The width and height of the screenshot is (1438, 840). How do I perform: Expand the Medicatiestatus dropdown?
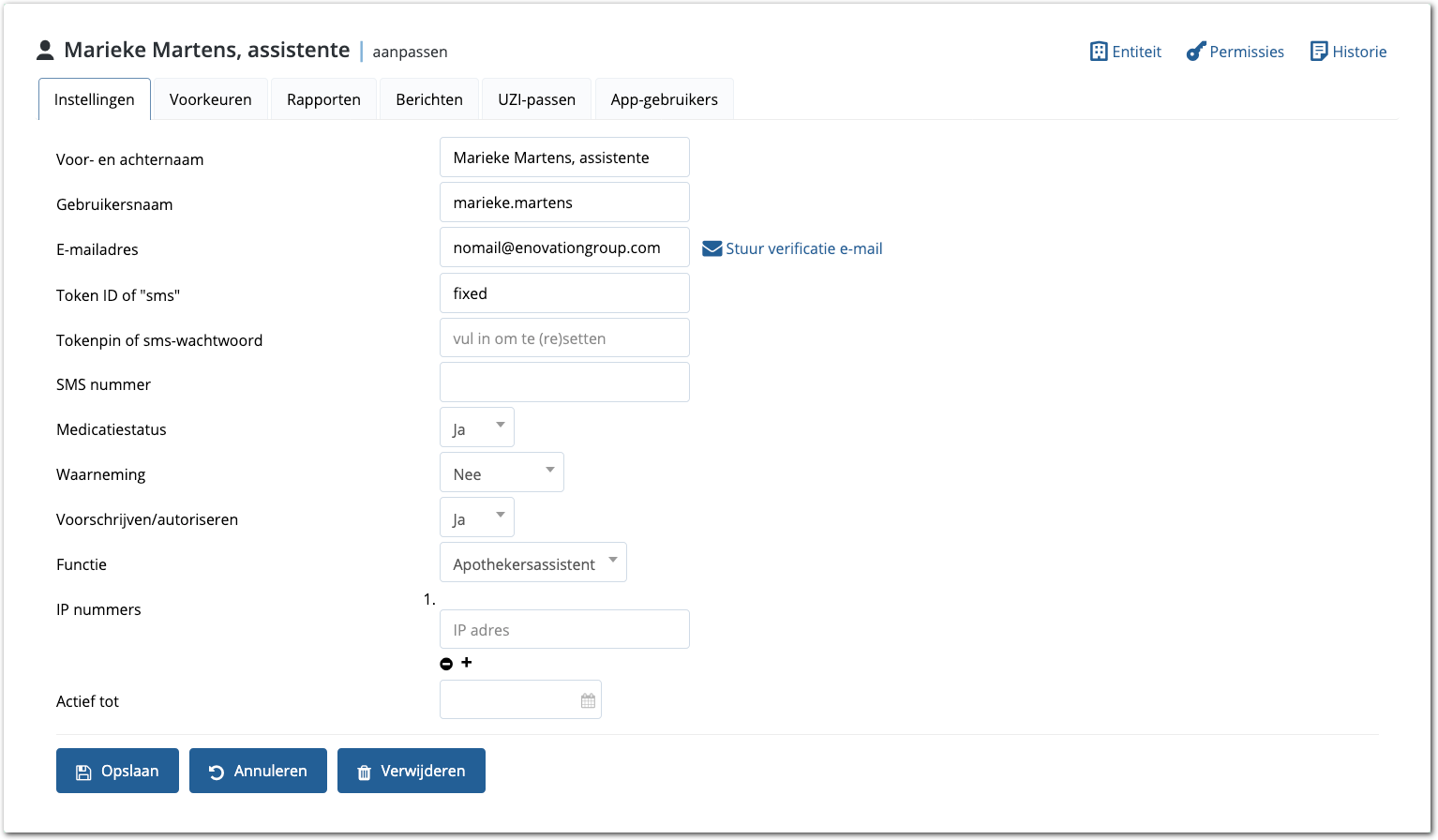coord(477,428)
